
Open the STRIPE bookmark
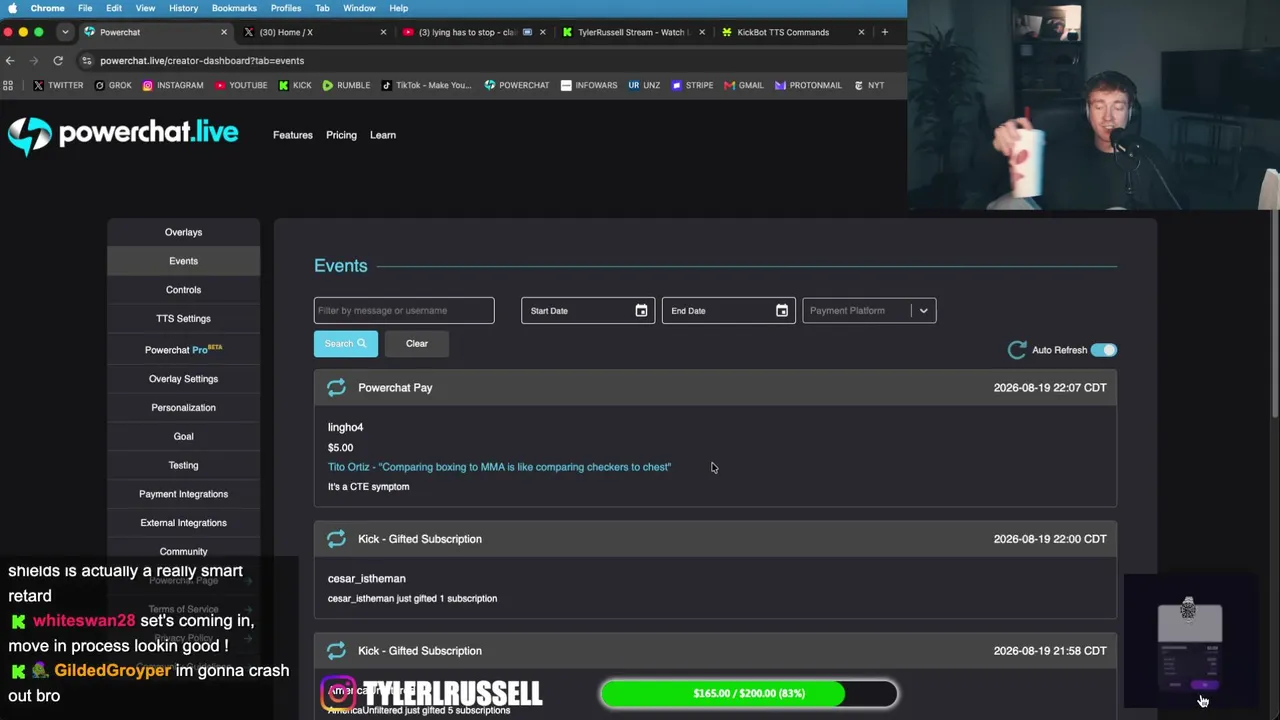click(x=692, y=85)
